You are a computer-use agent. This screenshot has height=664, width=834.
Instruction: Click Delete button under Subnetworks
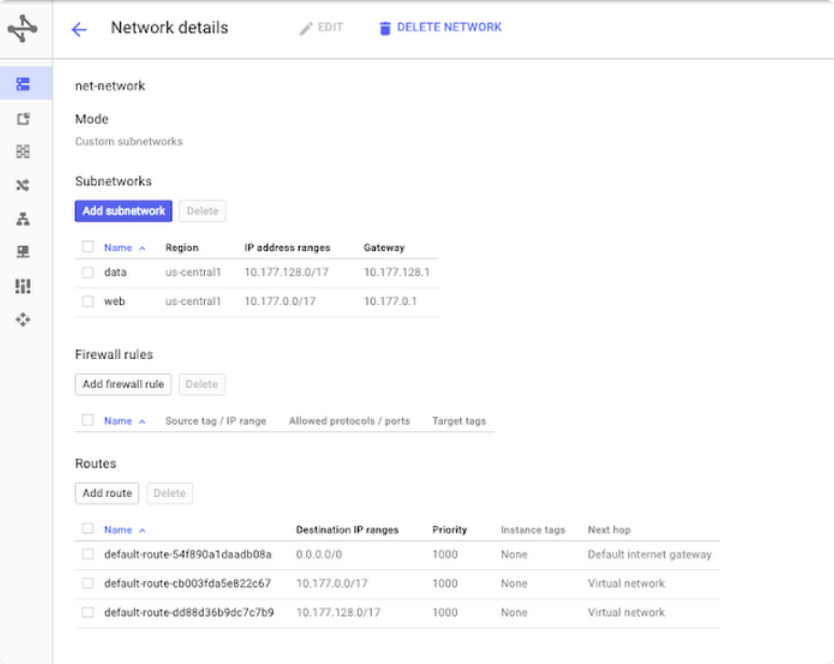coord(203,211)
